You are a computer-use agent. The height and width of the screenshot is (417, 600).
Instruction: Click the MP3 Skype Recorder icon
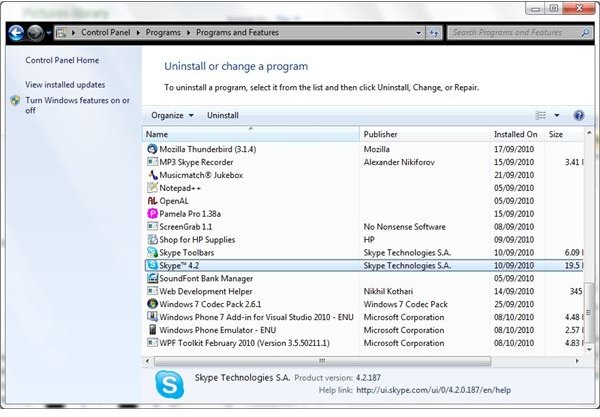coord(152,162)
